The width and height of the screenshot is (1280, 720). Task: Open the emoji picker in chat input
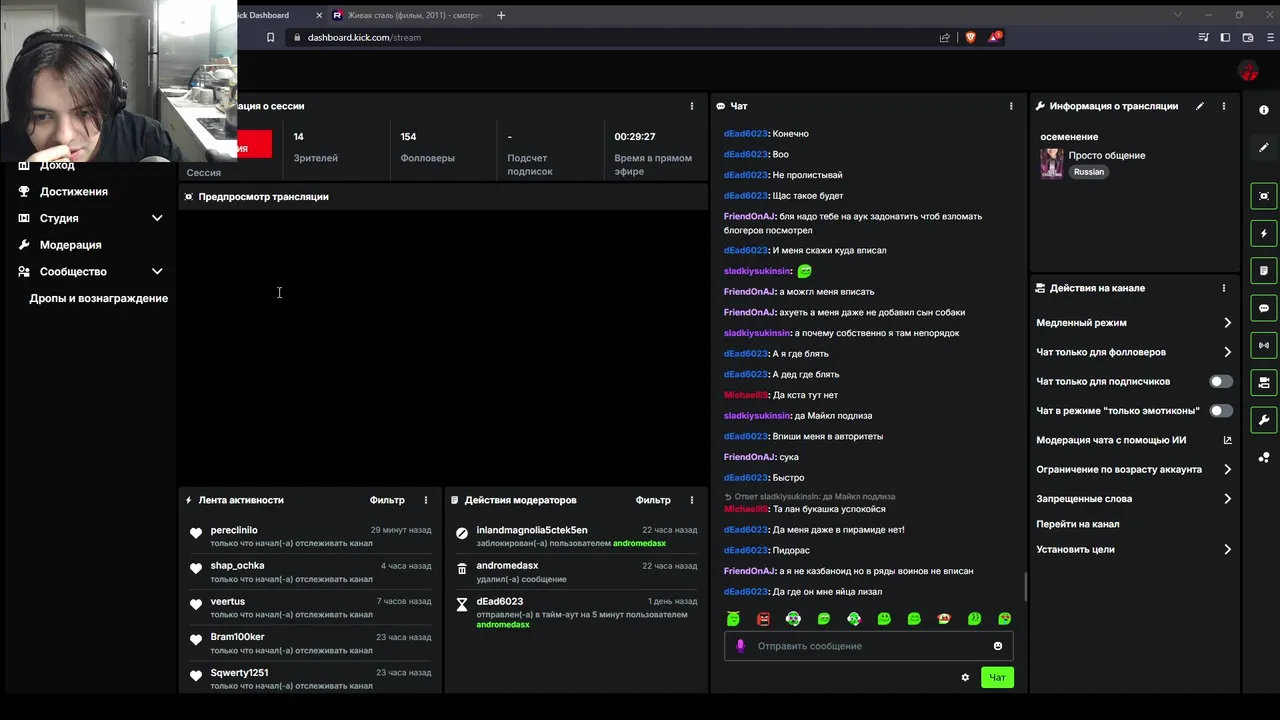(997, 646)
